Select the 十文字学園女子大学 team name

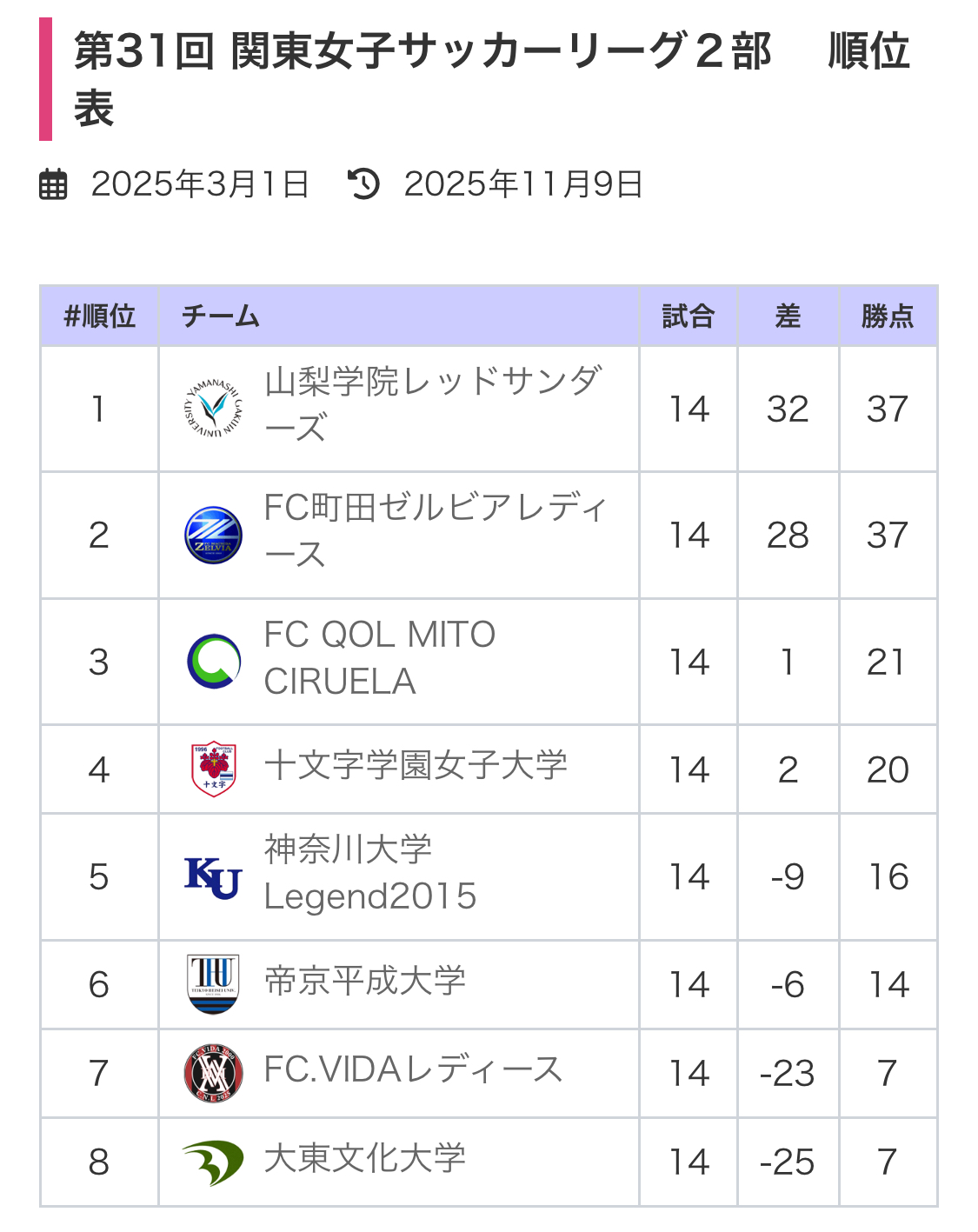point(416,766)
